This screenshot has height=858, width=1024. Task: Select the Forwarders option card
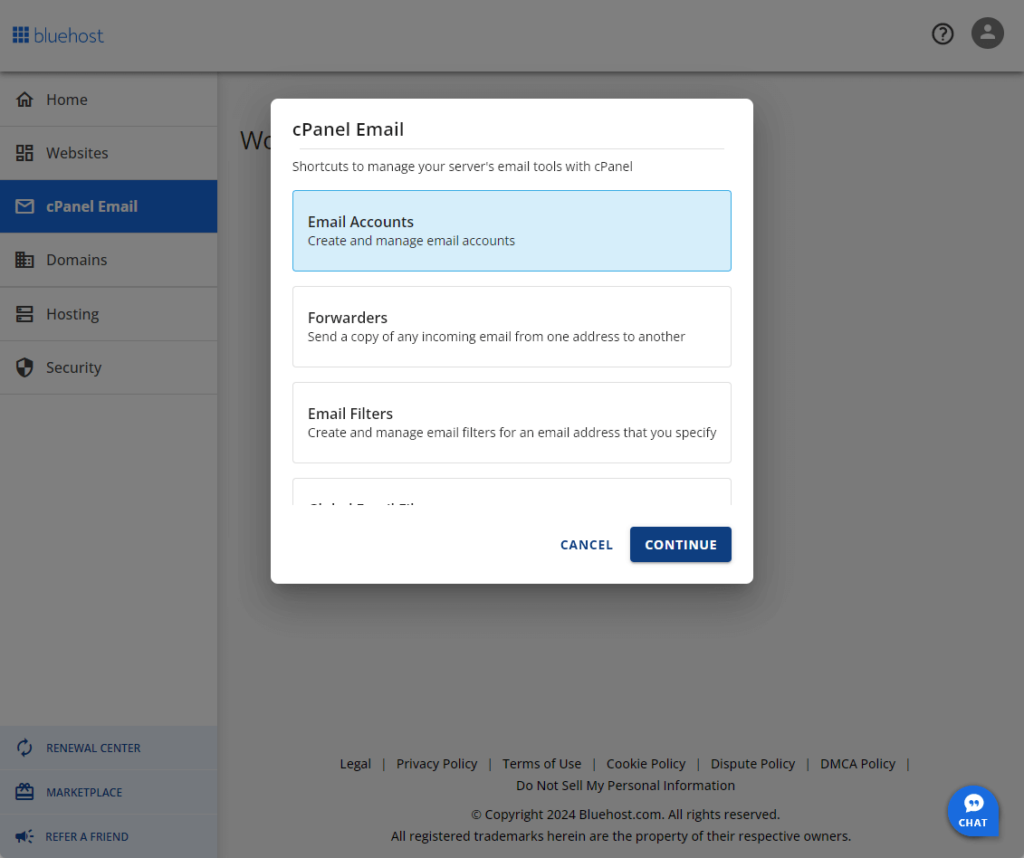[x=512, y=326]
